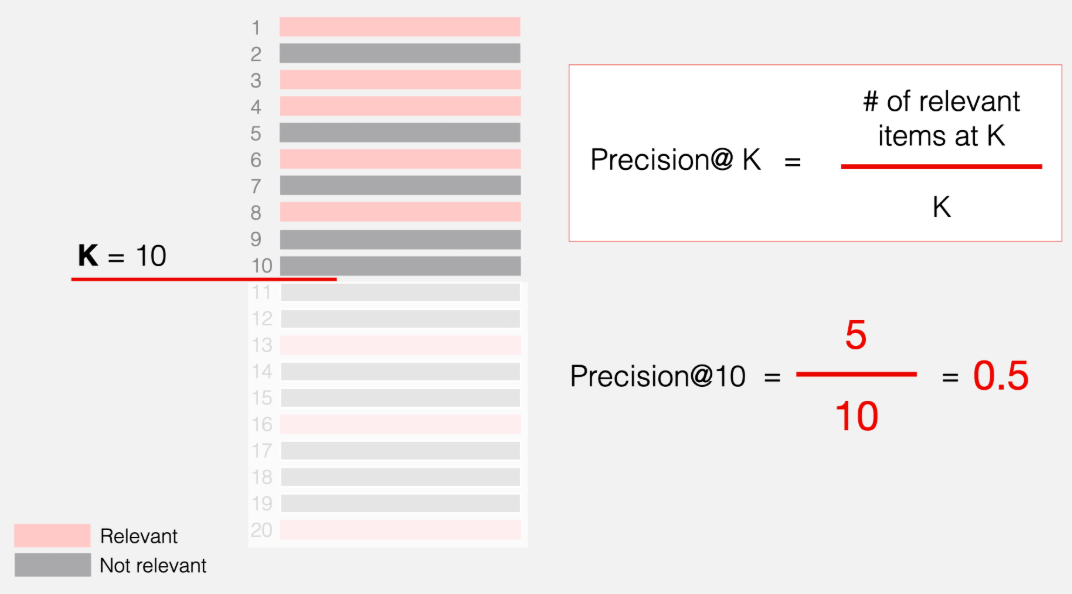Click the "# of relevant items at K" numerator
Screen dimensions: 1072x594
pyautogui.click(x=941, y=118)
